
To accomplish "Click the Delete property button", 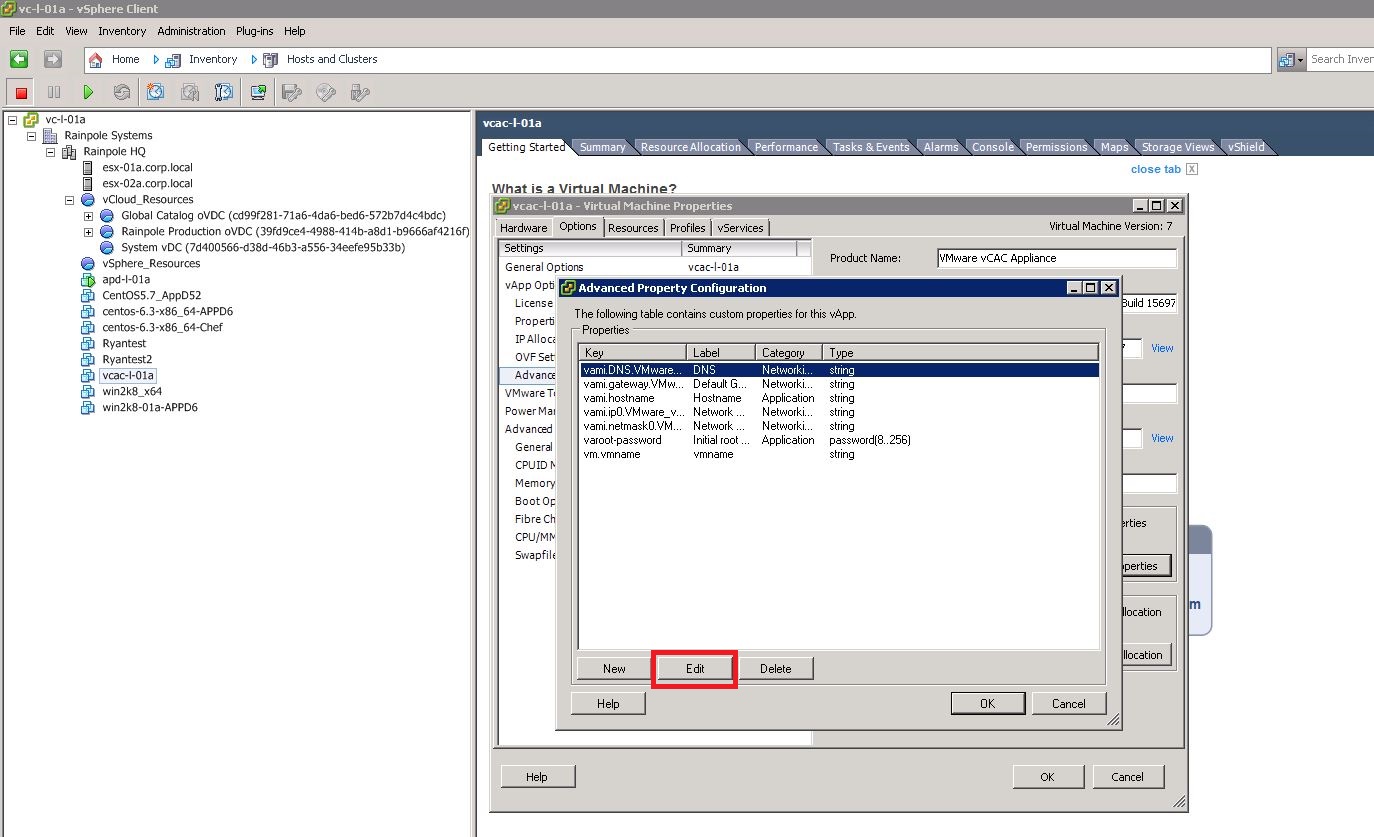I will pyautogui.click(x=775, y=669).
